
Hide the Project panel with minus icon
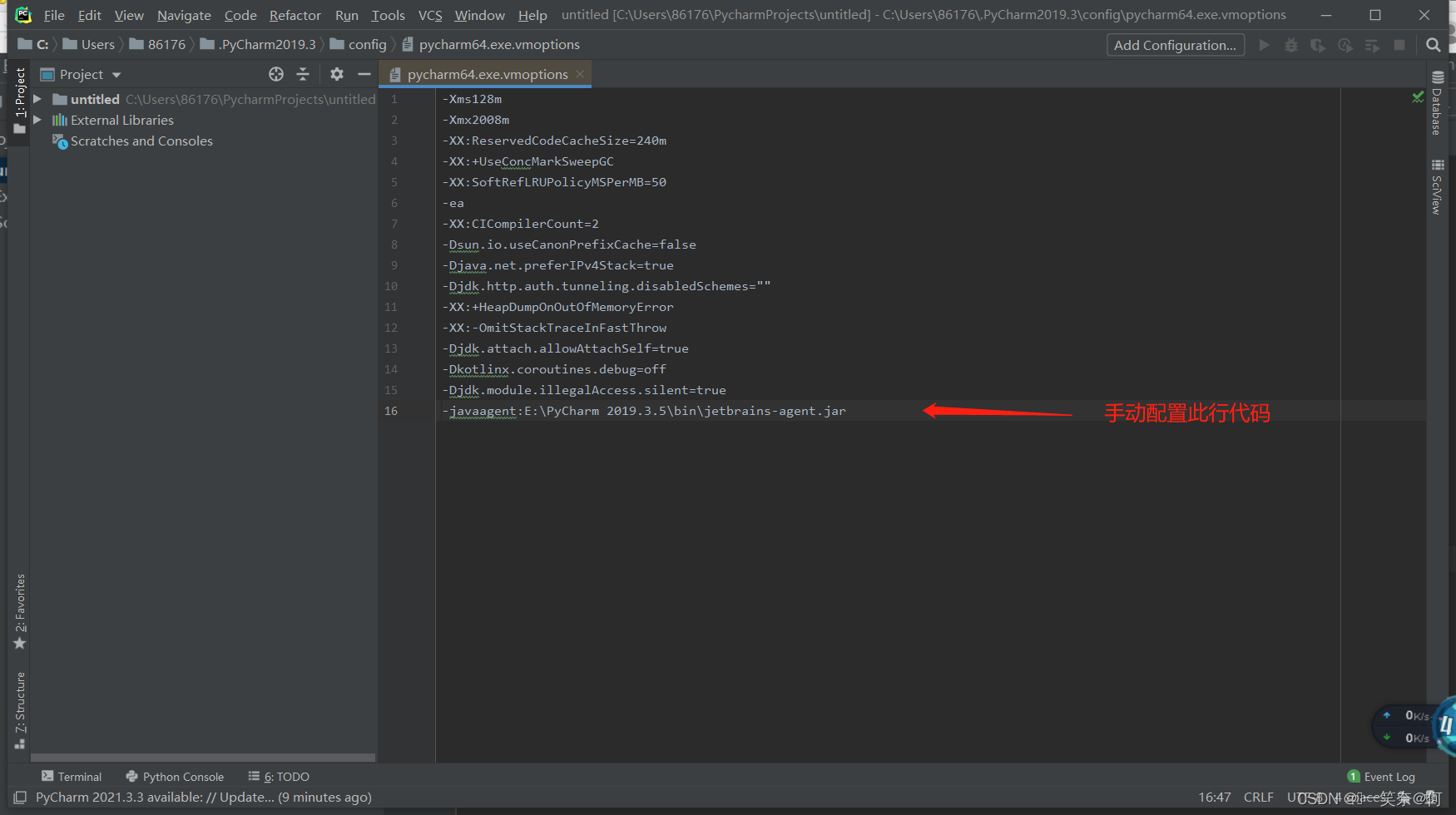click(x=364, y=74)
